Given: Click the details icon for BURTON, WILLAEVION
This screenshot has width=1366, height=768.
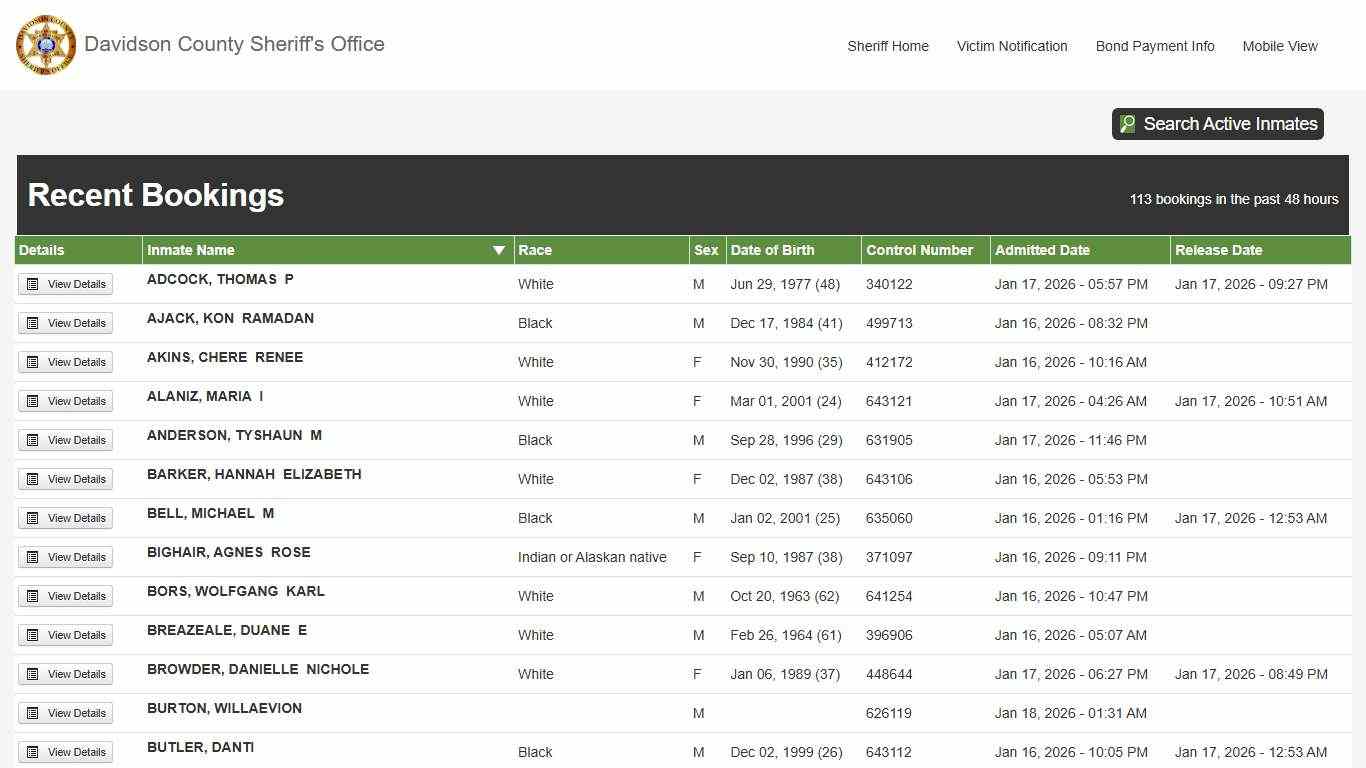Looking at the screenshot, I should click(33, 713).
